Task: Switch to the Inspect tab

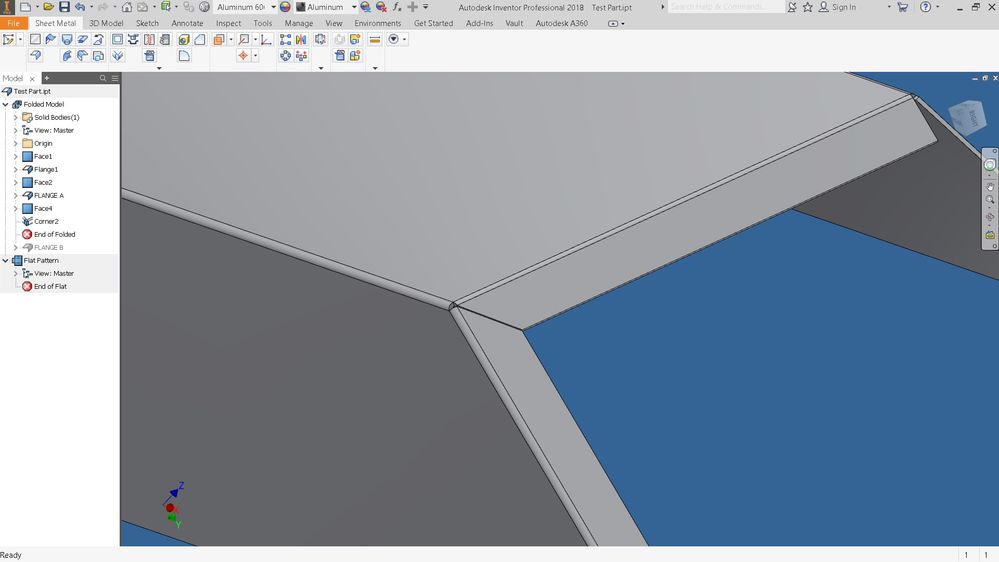Action: (x=228, y=23)
